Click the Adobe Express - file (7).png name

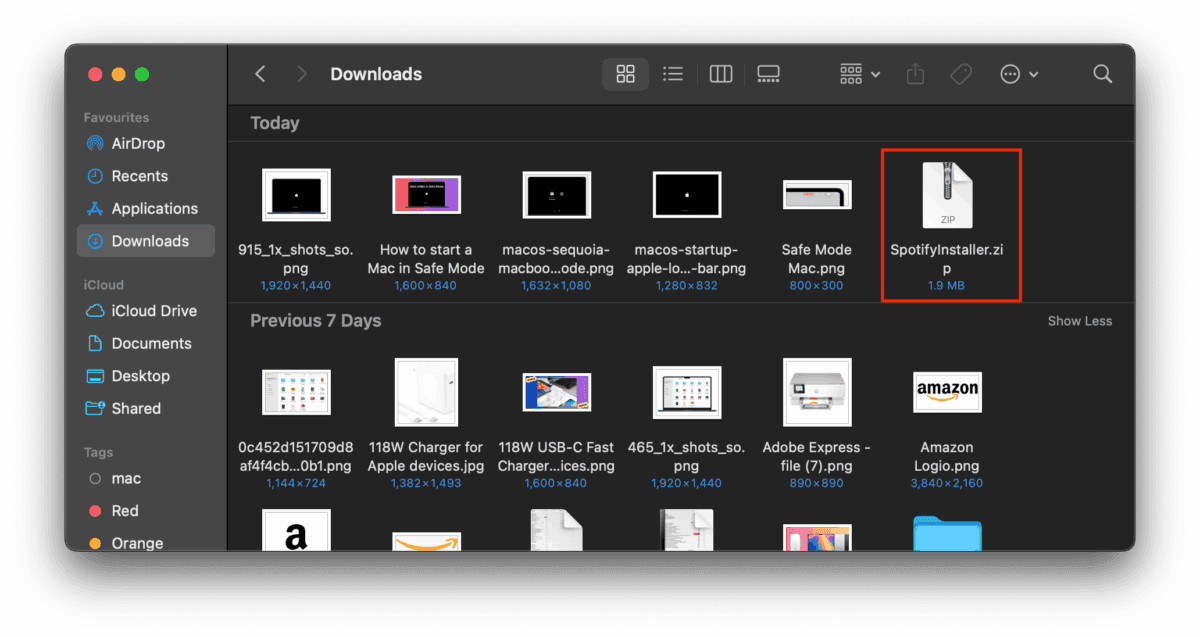[x=817, y=457]
